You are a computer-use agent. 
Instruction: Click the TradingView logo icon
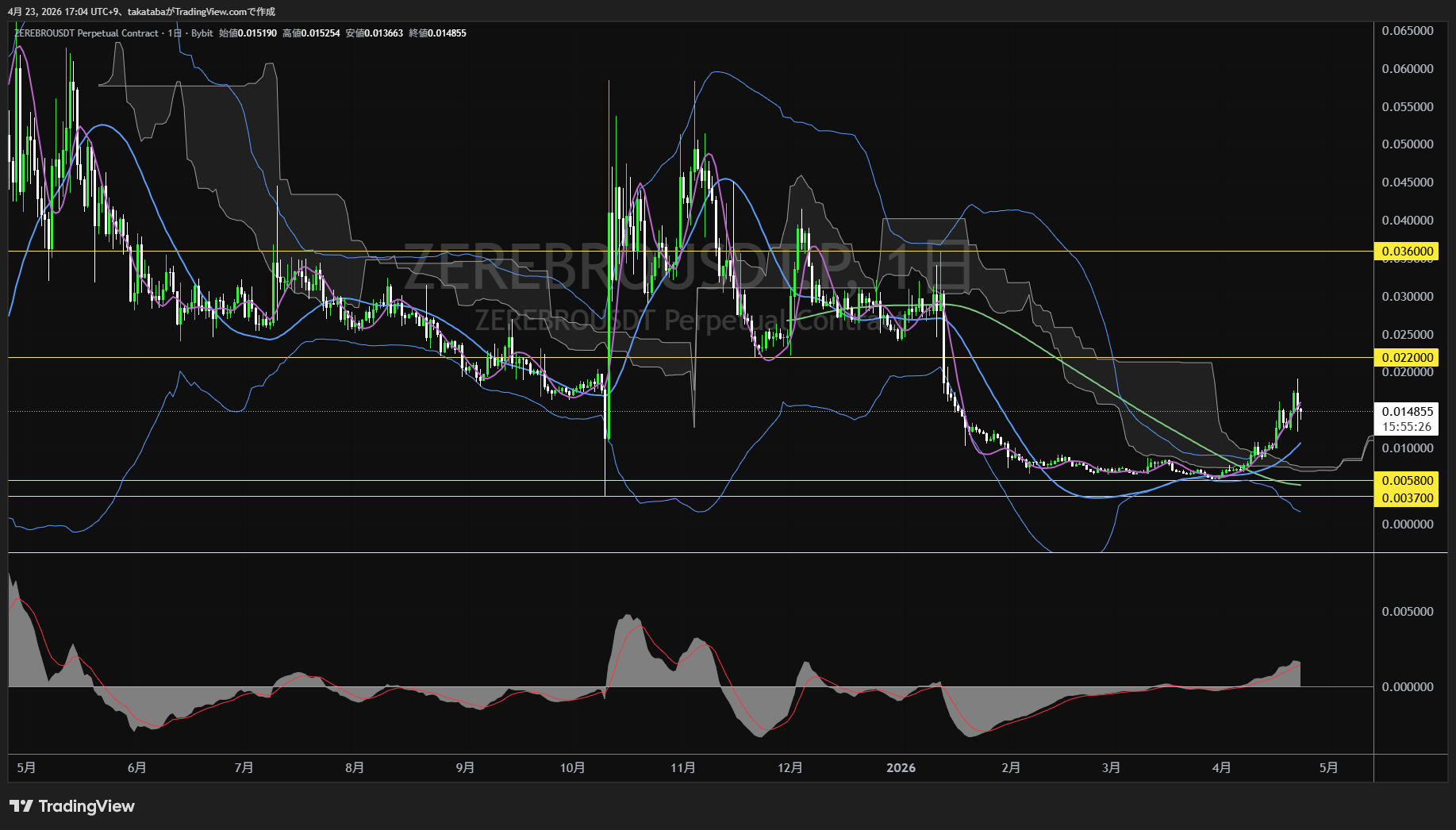[x=21, y=806]
